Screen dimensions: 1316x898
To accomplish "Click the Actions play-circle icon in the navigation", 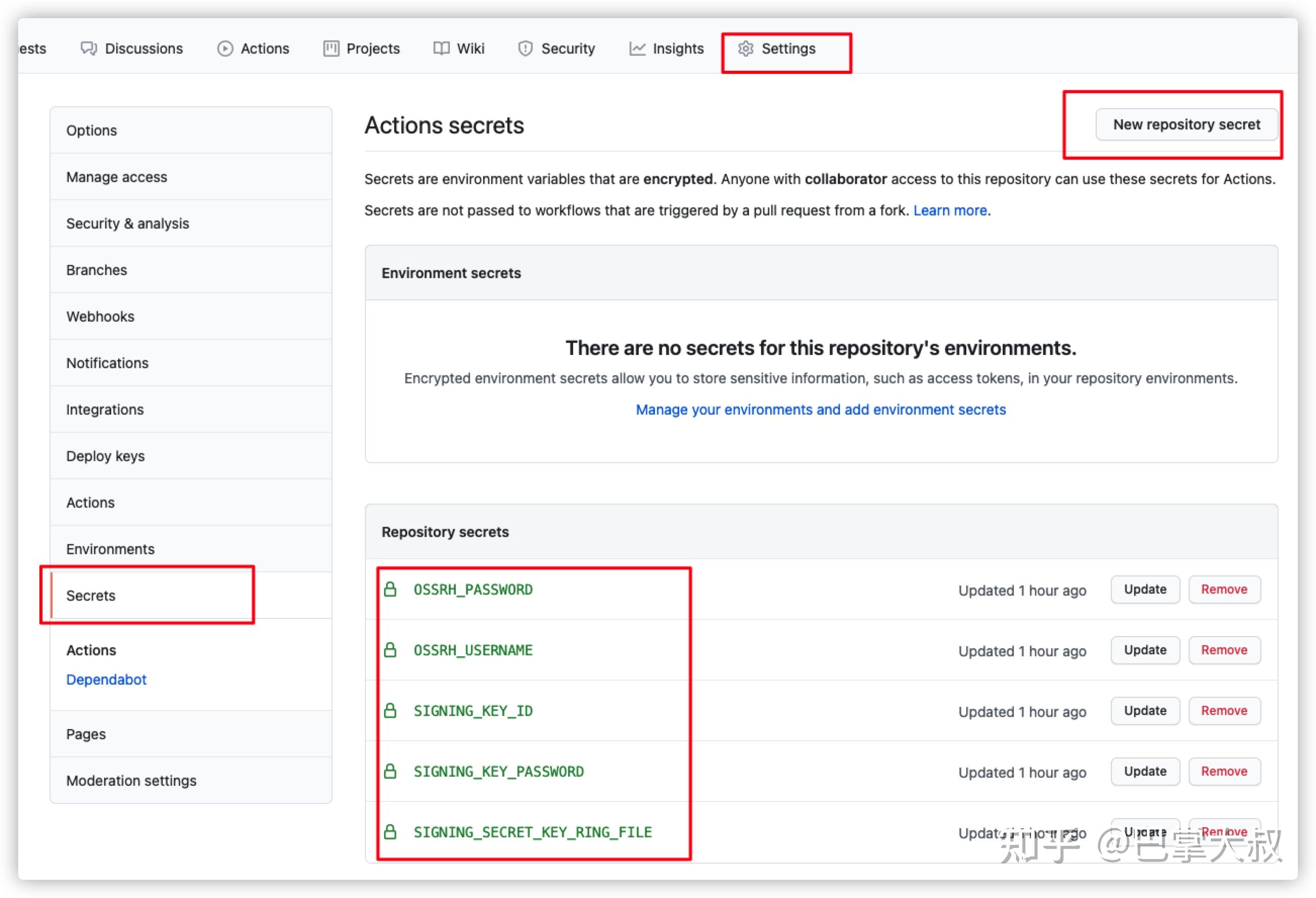I will tap(225, 49).
